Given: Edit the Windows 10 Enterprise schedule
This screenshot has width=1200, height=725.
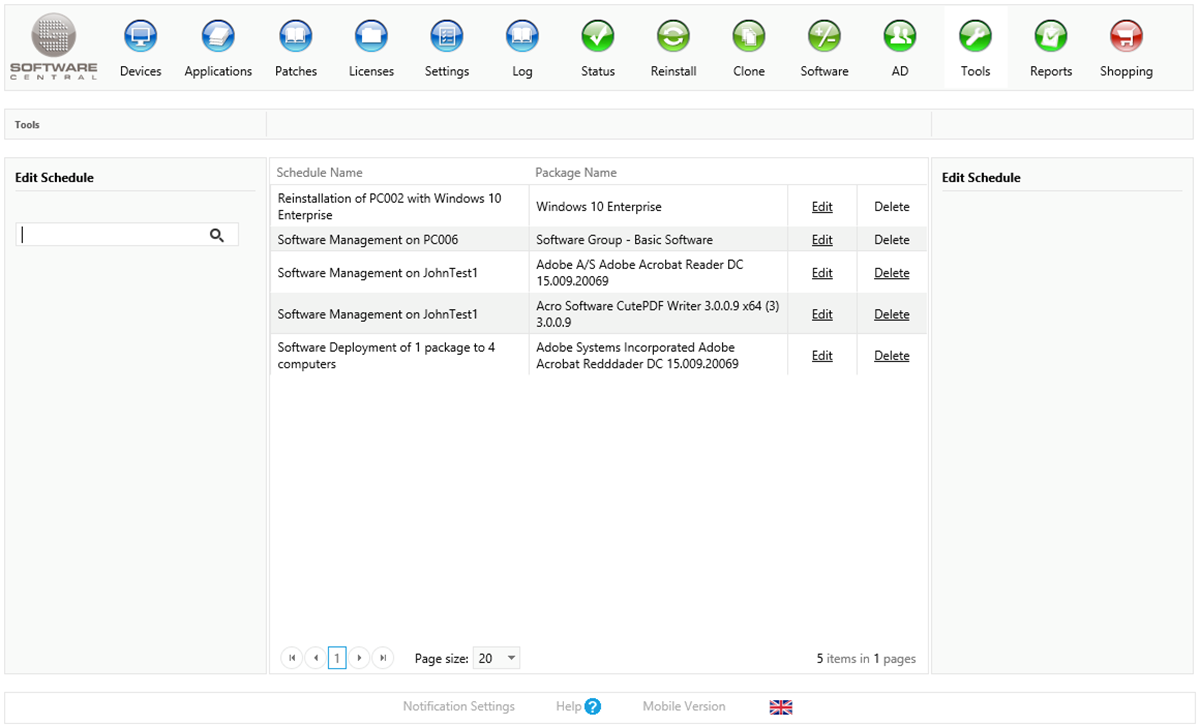Looking at the screenshot, I should 822,207.
